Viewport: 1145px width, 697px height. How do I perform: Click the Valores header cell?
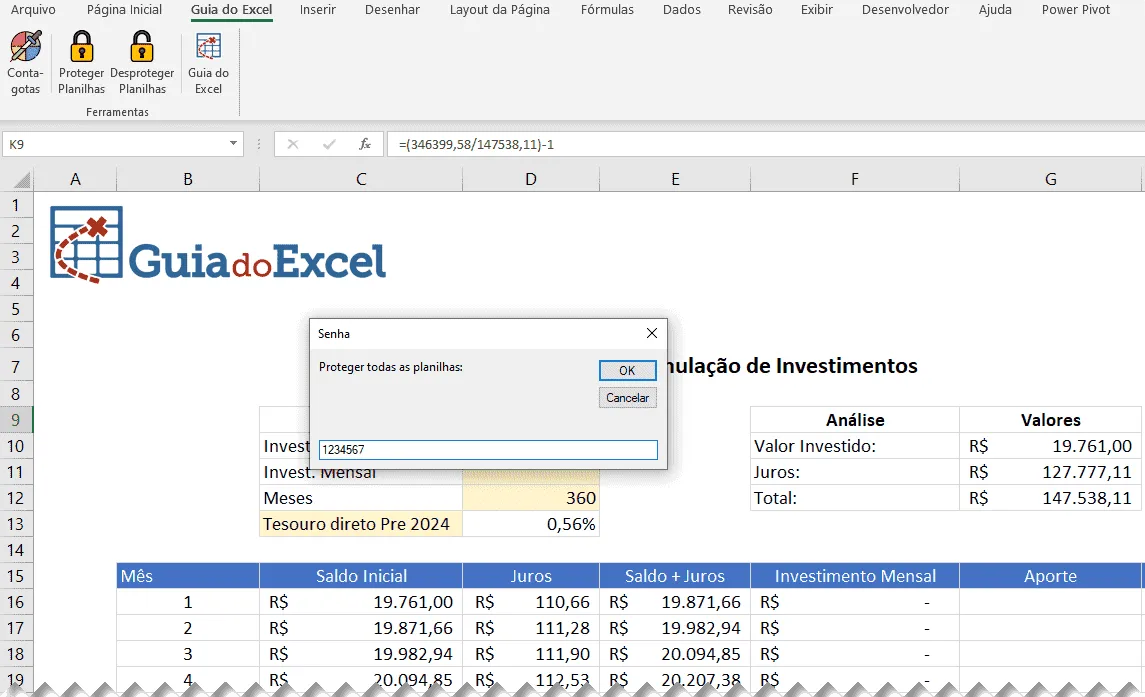pos(1051,420)
